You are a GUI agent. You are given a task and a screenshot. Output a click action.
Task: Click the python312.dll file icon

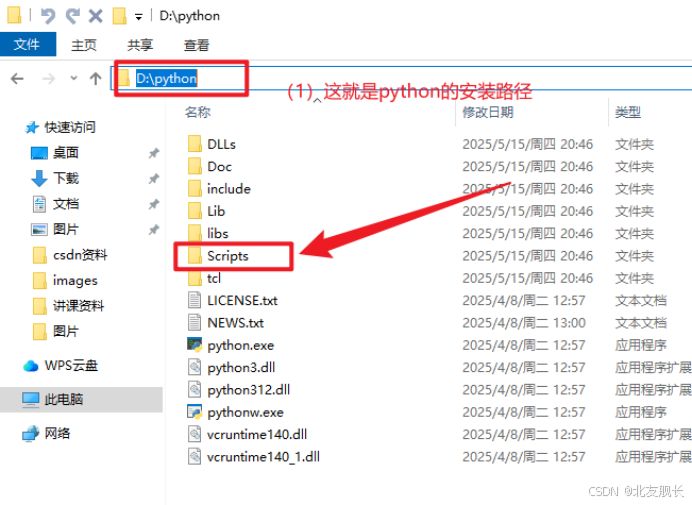(x=195, y=390)
